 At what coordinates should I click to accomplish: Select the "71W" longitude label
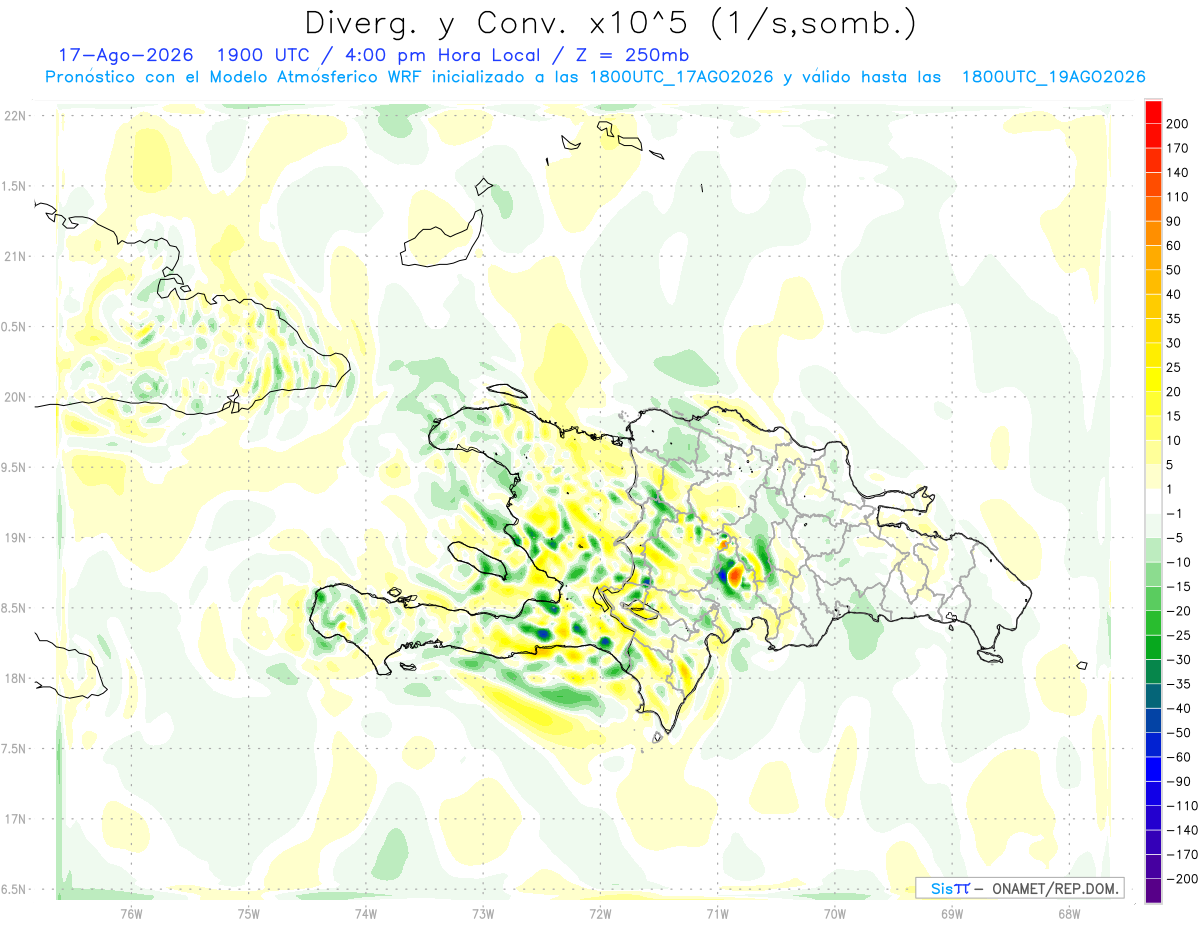tap(717, 913)
